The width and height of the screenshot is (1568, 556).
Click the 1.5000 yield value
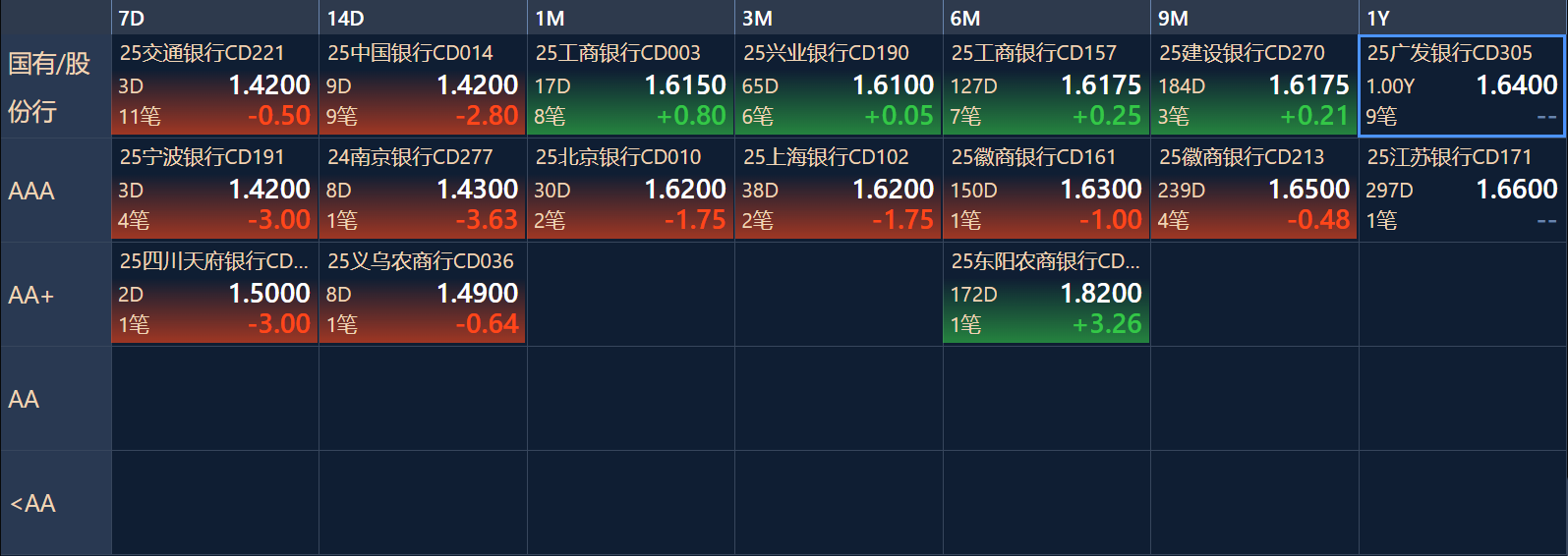point(269,293)
